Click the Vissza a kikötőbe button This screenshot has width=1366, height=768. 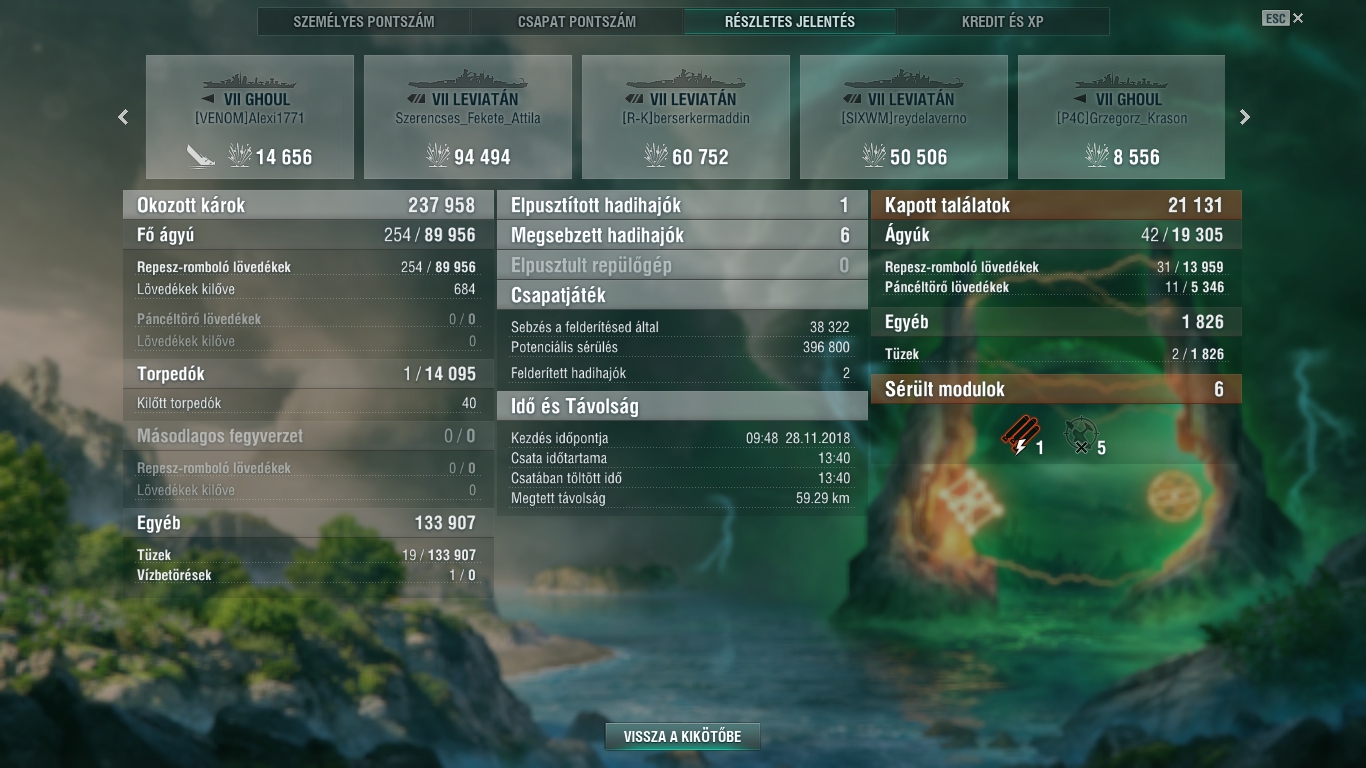pyautogui.click(x=683, y=737)
